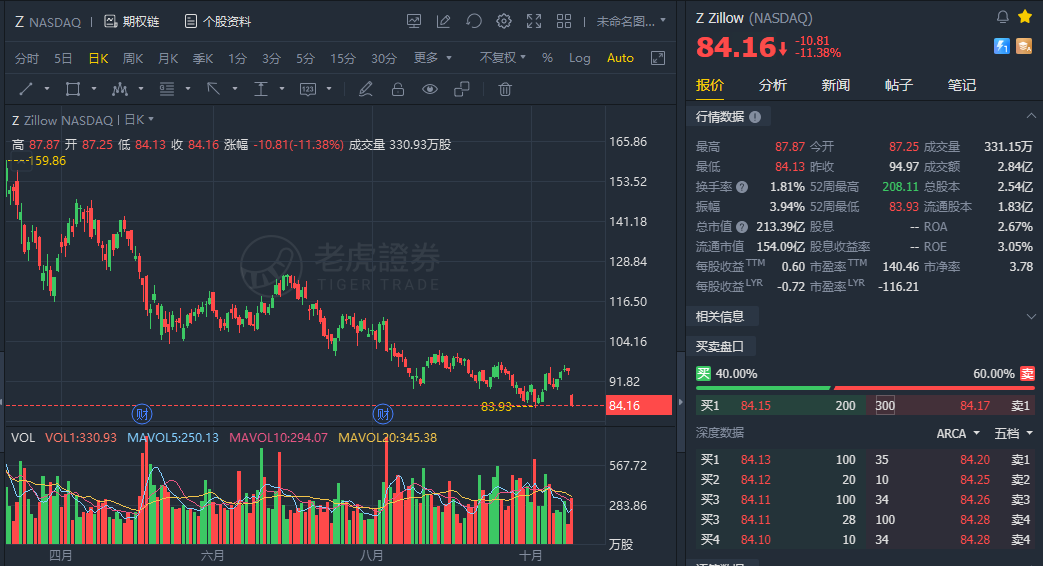This screenshot has width=1043, height=566.
Task: Select the 30分 timeframe
Action: click(384, 59)
